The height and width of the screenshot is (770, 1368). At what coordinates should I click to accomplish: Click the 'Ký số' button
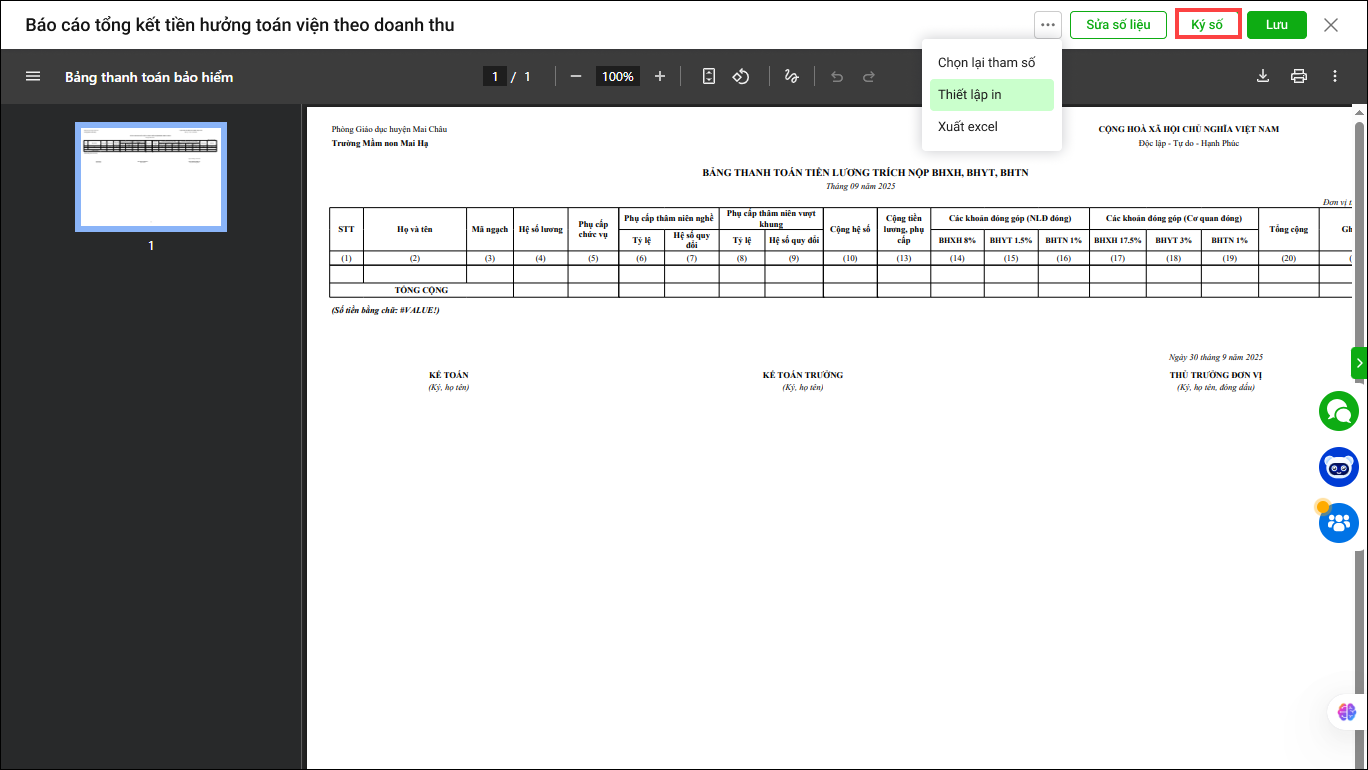tap(1207, 25)
